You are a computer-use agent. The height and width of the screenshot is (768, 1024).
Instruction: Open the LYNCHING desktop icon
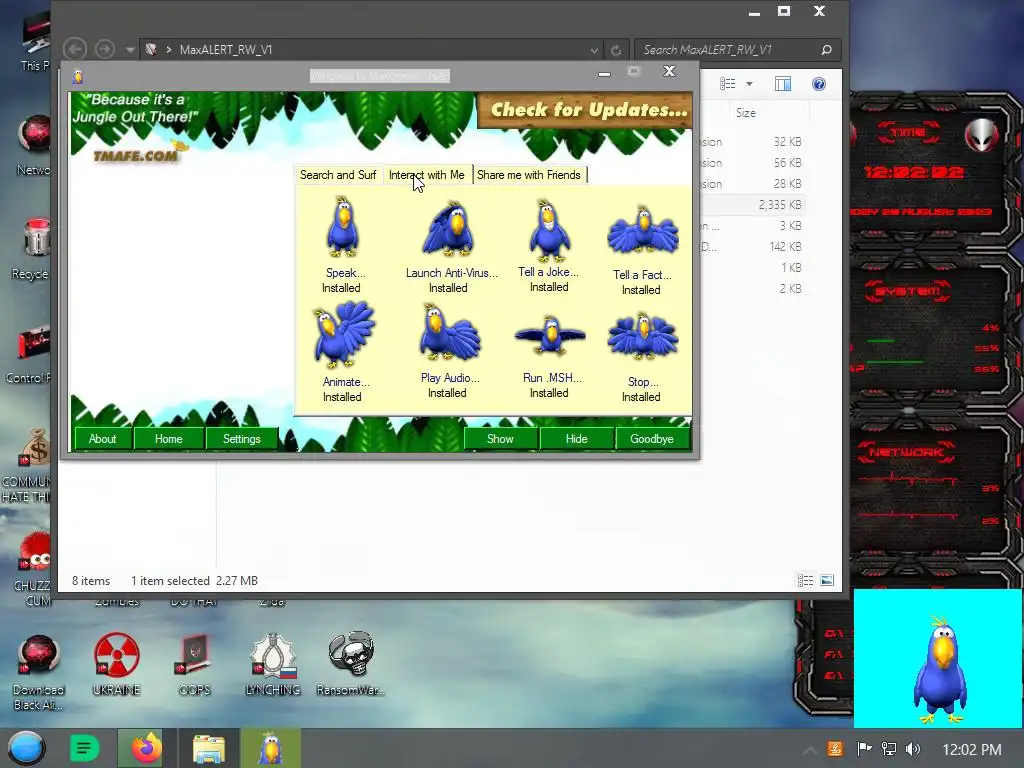[273, 663]
